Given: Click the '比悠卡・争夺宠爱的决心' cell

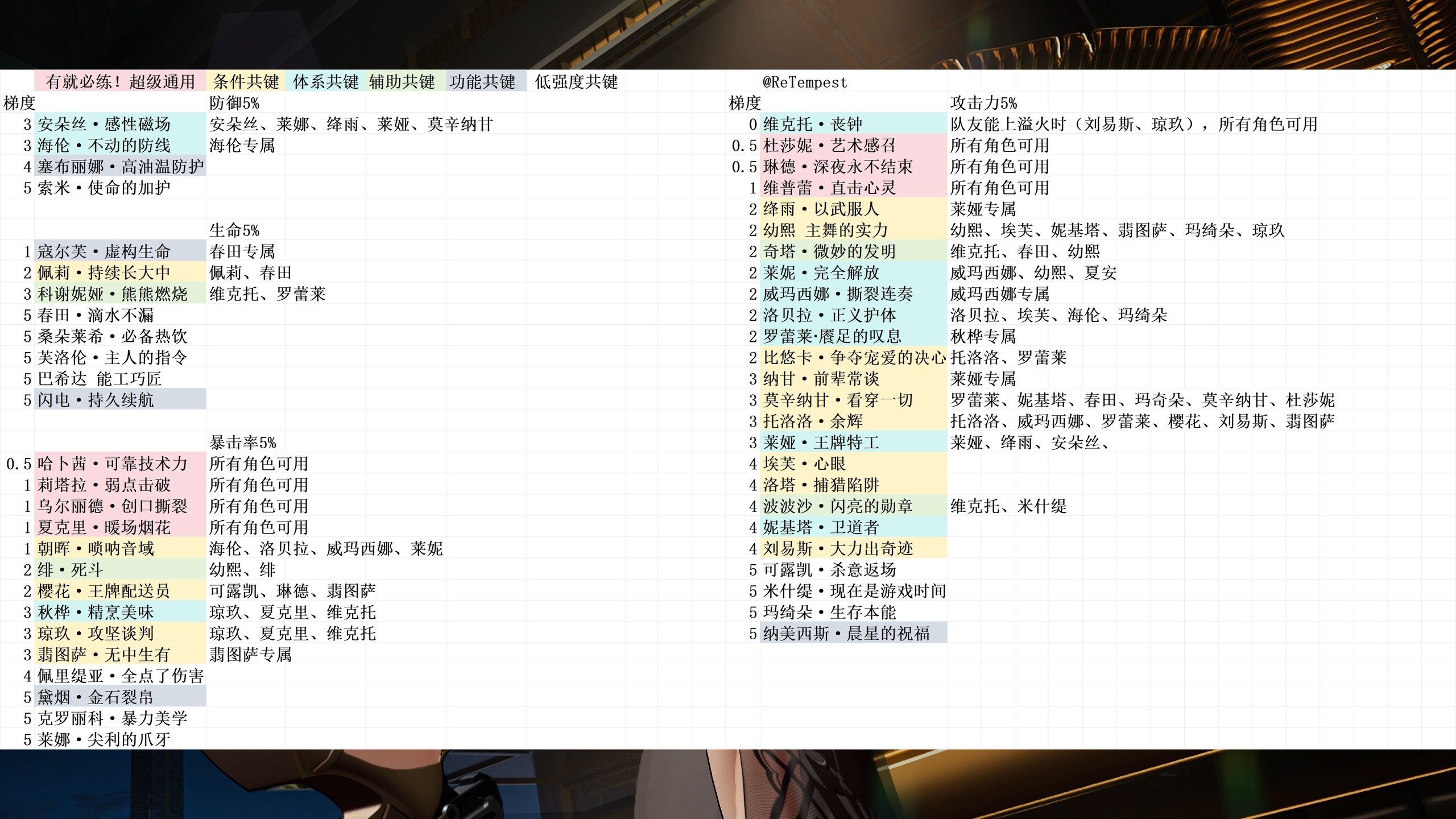Looking at the screenshot, I should pyautogui.click(x=854, y=358).
